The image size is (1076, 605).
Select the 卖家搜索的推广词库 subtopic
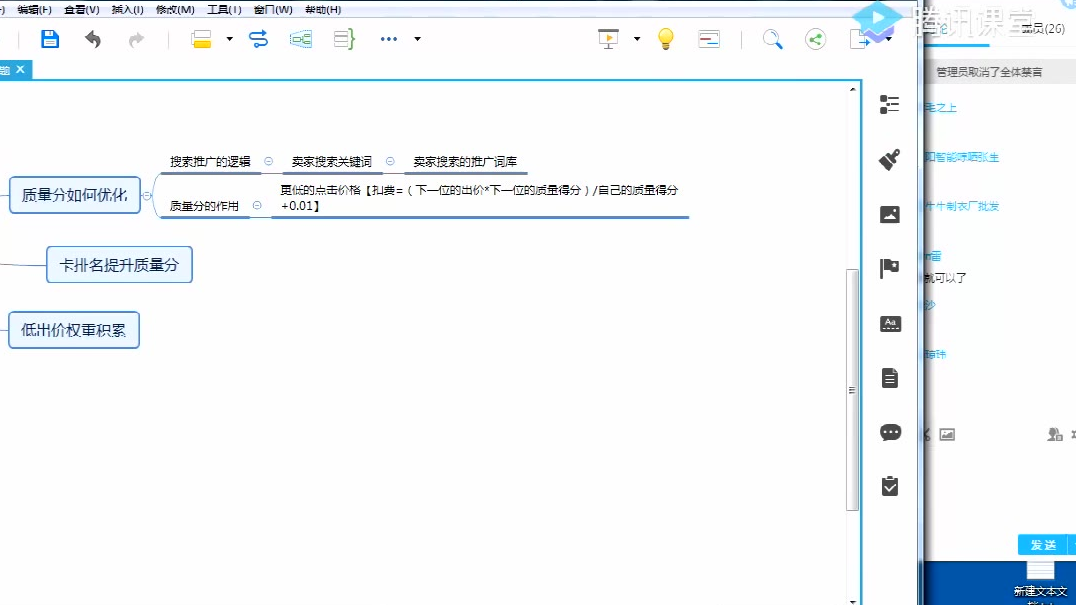465,162
